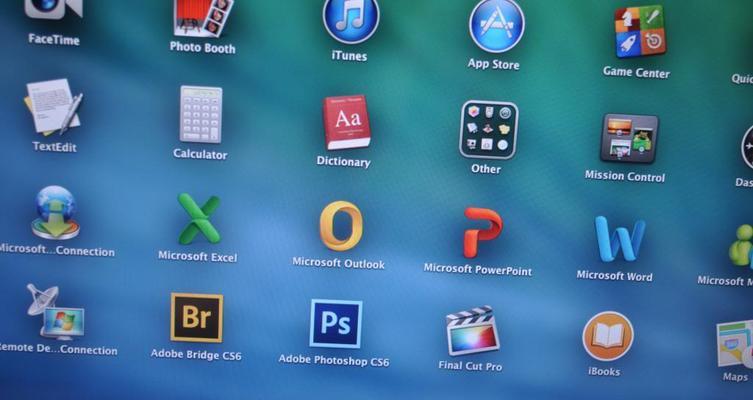Image resolution: width=753 pixels, height=400 pixels.
Task: Open the App Store icon
Action: point(497,25)
